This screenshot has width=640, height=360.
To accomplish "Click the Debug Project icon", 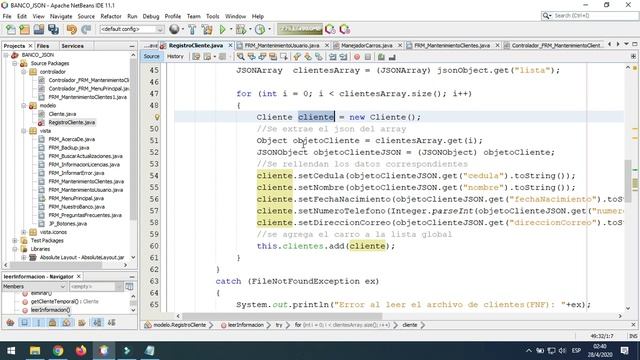I will [x=241, y=29].
